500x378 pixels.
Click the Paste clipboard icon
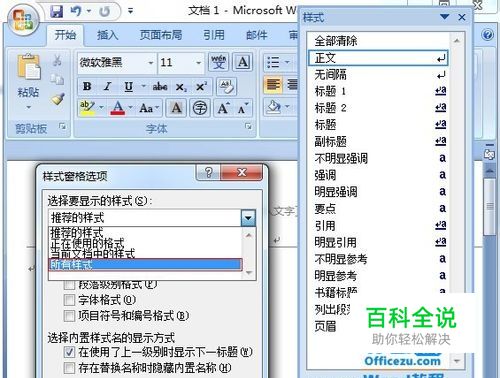point(28,67)
